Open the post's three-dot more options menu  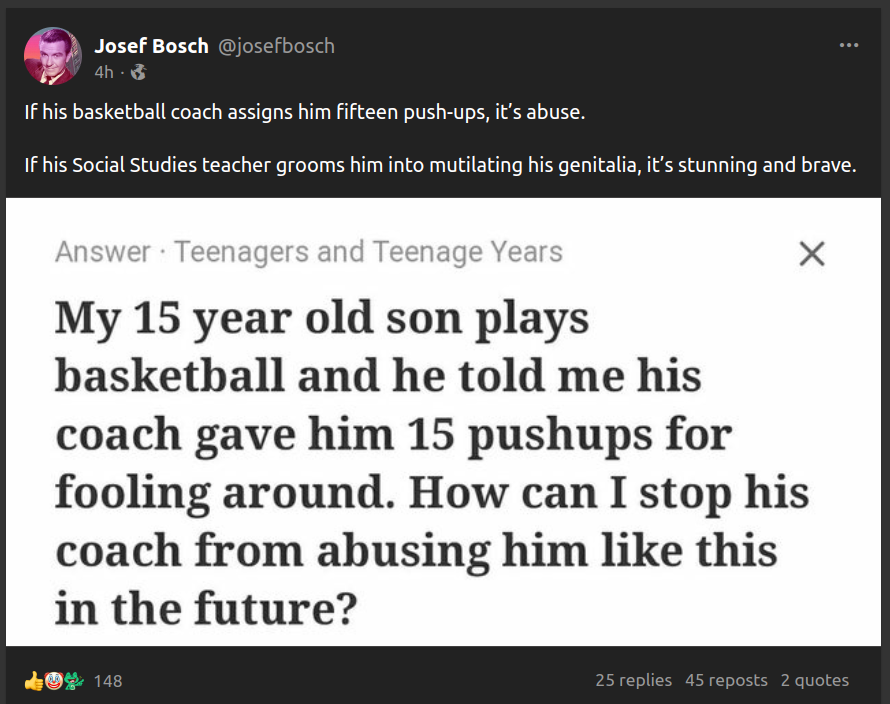tap(849, 45)
